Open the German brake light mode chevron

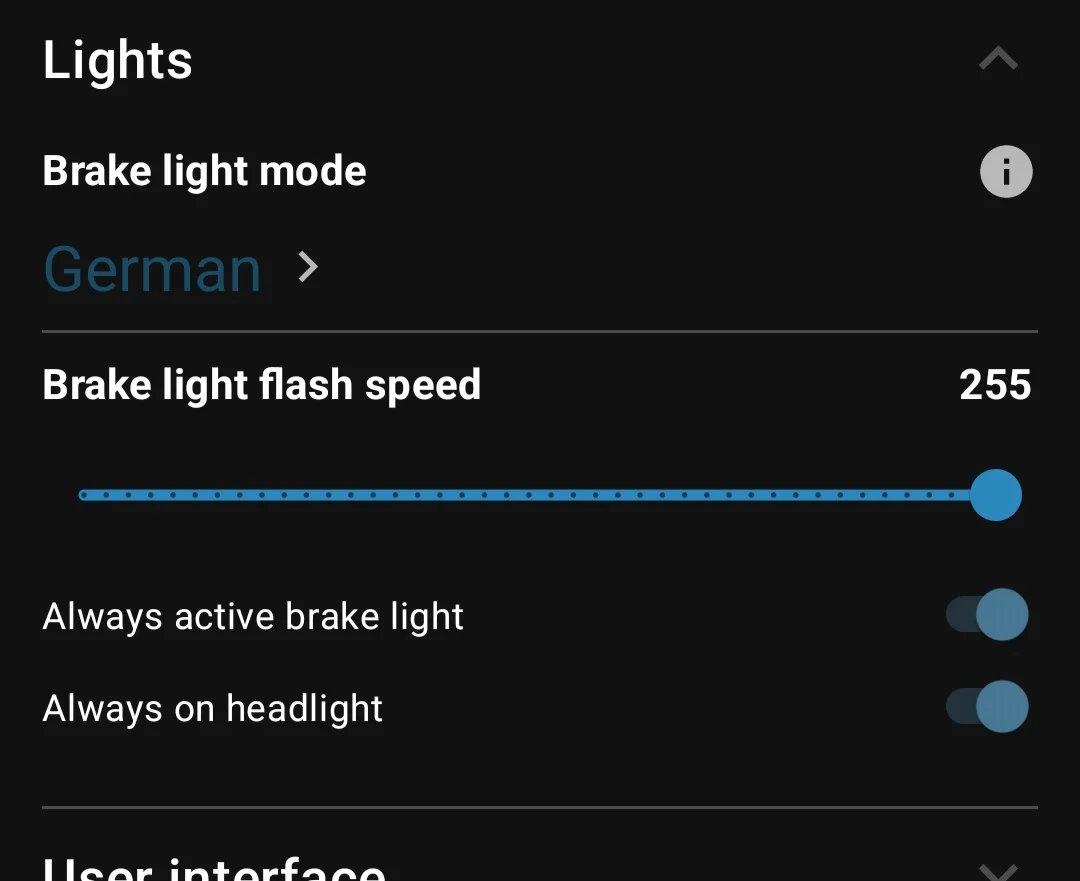tap(308, 267)
